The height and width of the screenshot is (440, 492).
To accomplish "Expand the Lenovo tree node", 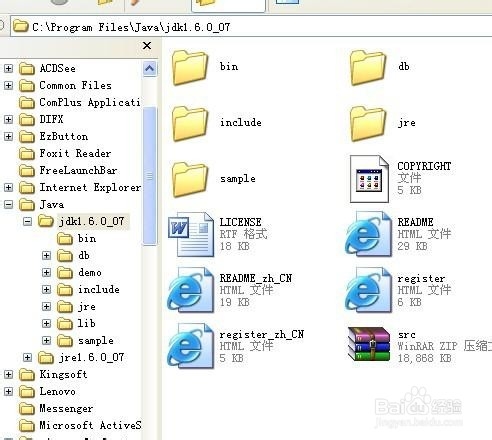I will click(x=9, y=392).
